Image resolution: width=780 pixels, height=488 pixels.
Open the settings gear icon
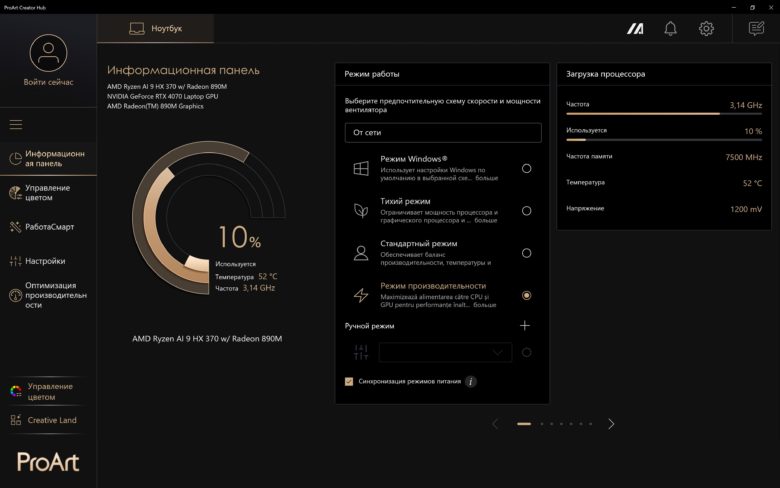pyautogui.click(x=706, y=29)
